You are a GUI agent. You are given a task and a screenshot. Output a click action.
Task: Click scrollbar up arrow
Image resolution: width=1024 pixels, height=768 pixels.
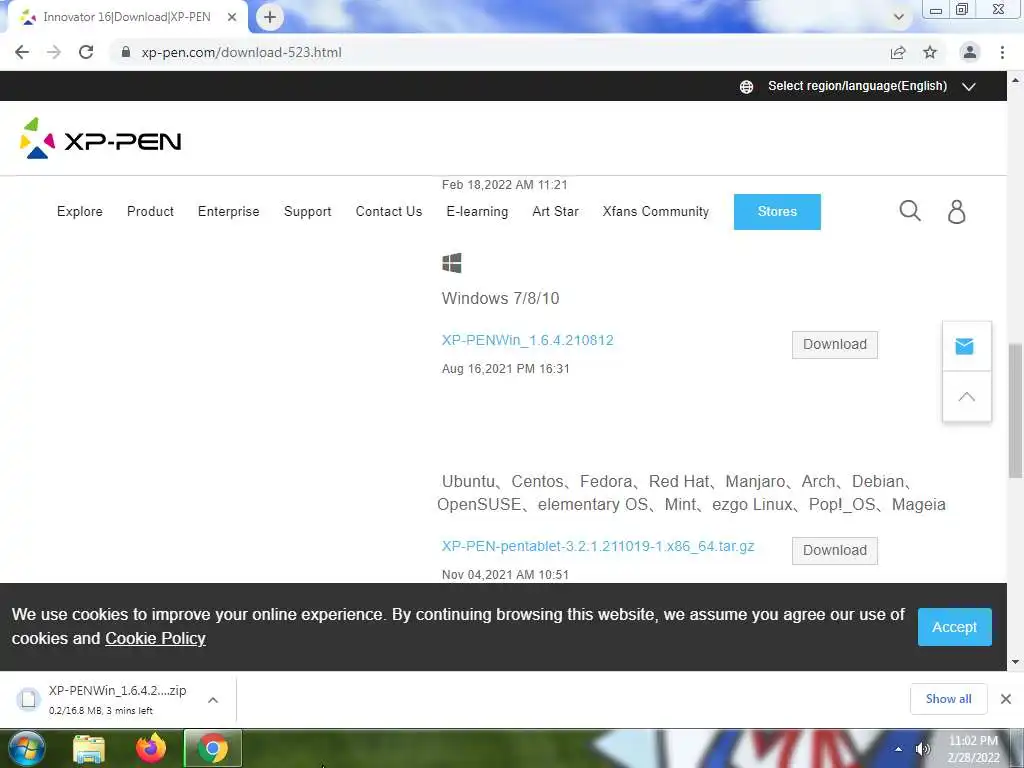(x=1015, y=80)
